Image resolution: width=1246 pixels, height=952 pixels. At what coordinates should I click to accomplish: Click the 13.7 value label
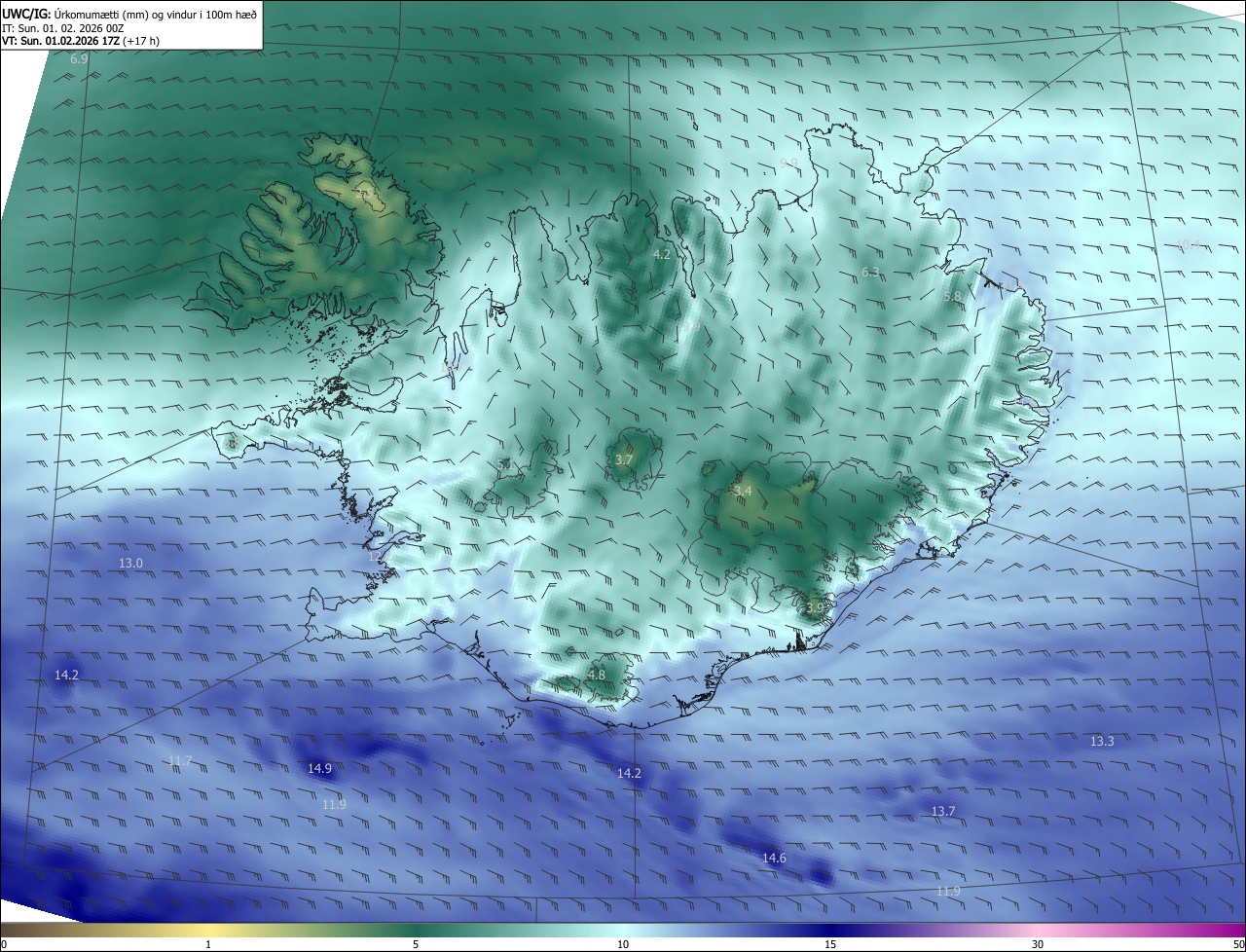(943, 811)
